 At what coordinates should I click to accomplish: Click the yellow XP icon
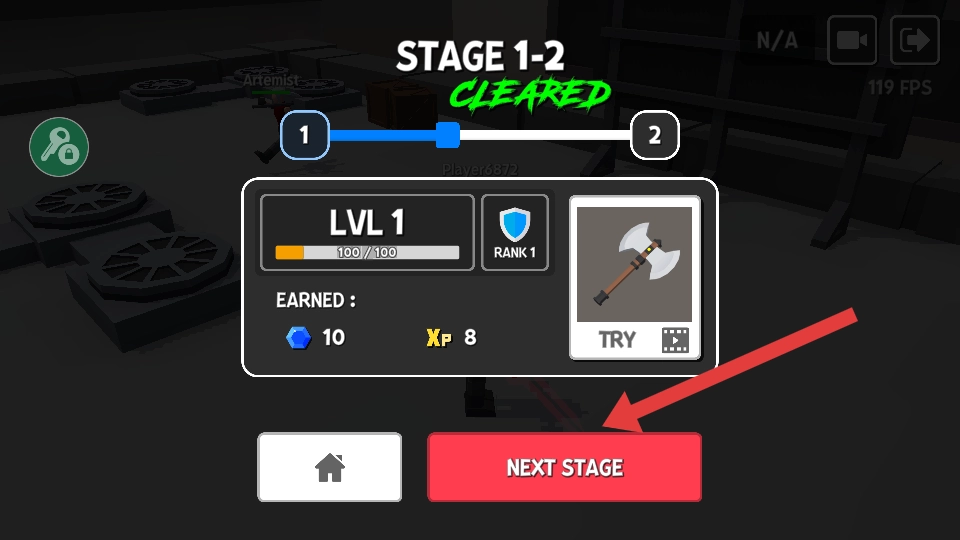point(439,338)
